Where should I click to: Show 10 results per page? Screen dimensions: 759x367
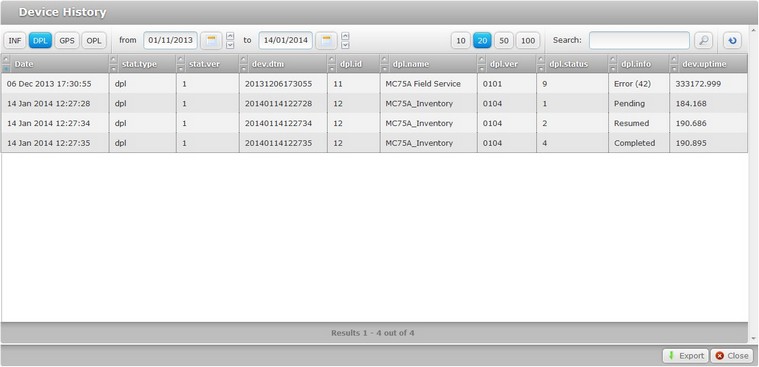click(x=461, y=41)
